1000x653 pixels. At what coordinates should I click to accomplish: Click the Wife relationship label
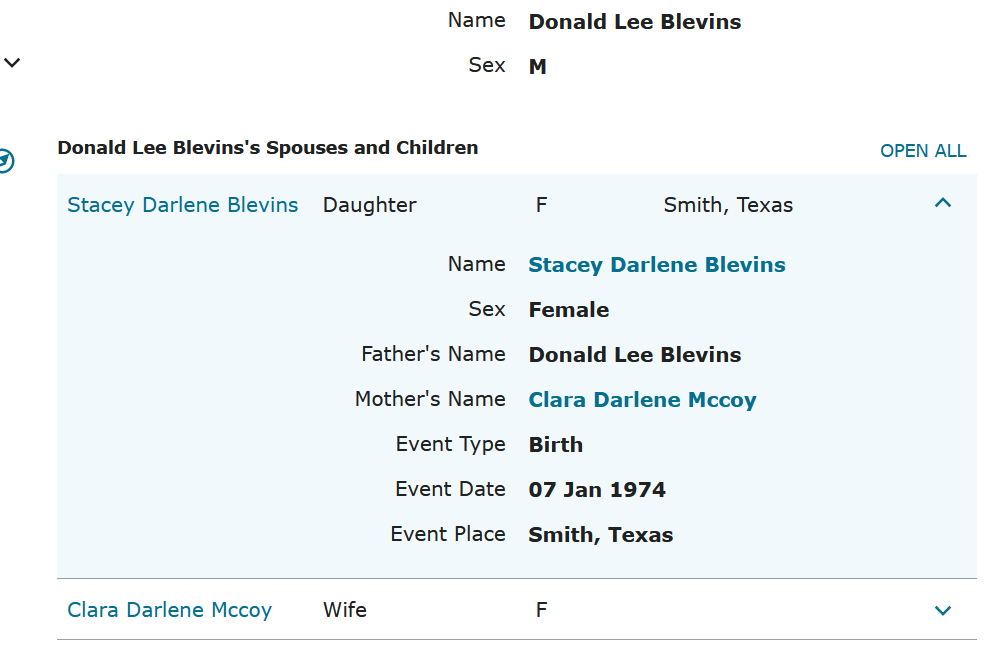pos(345,610)
